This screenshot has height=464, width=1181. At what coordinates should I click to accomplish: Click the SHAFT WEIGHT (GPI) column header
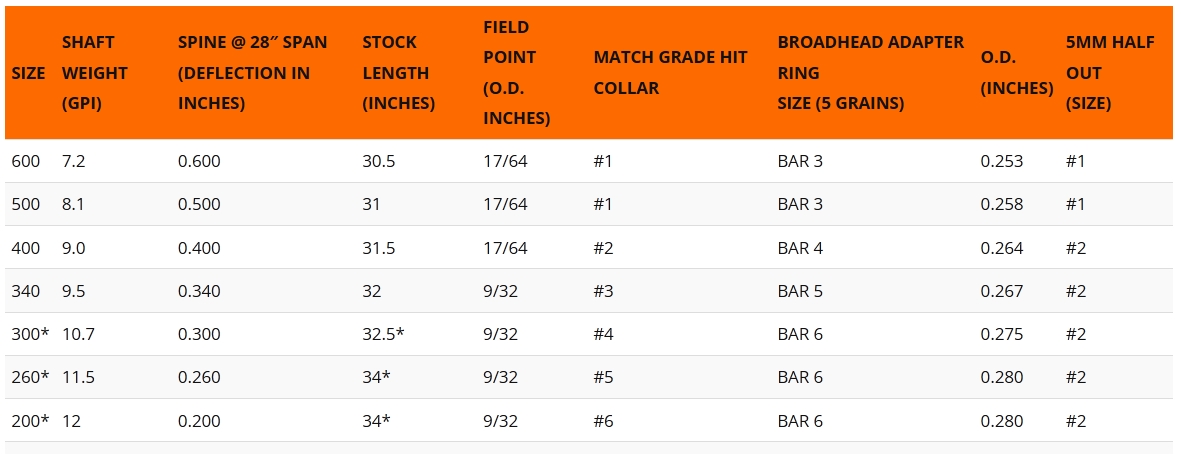(95, 73)
